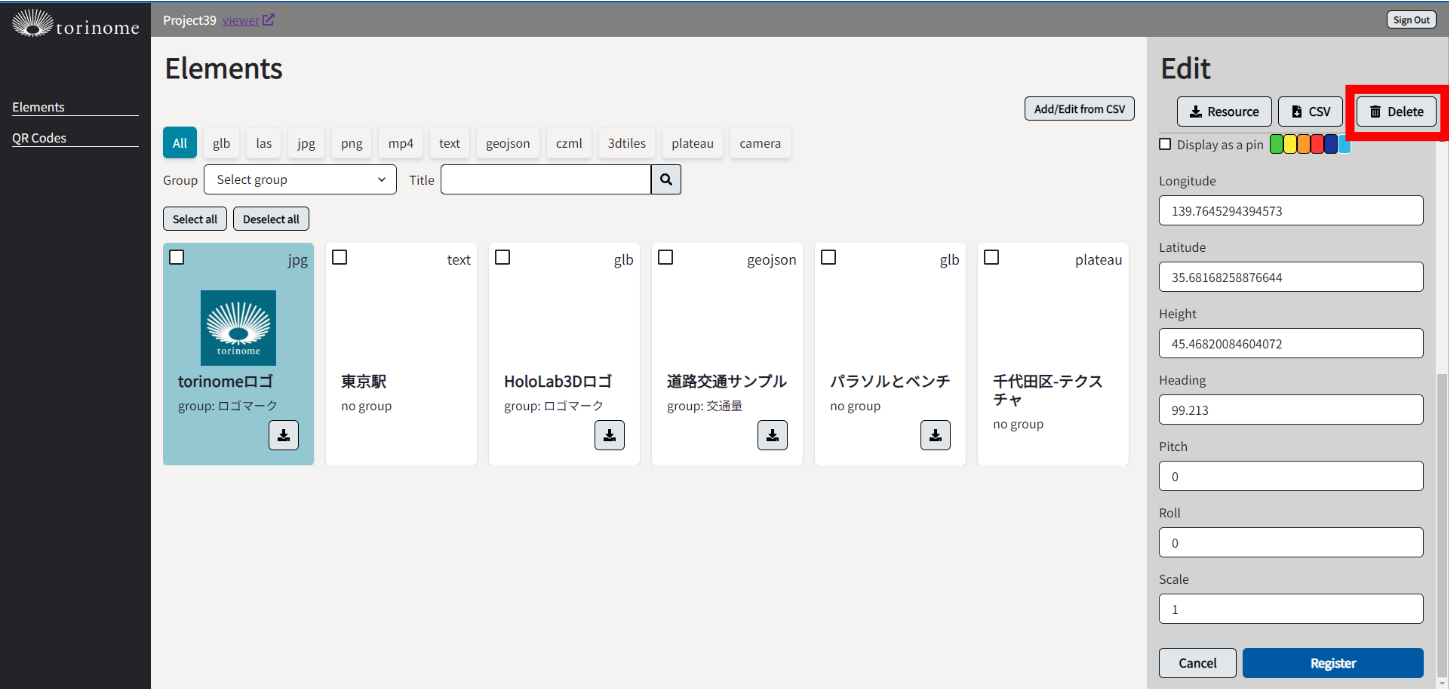Switch to the plateau filter tab
The image size is (1449, 689).
692,143
